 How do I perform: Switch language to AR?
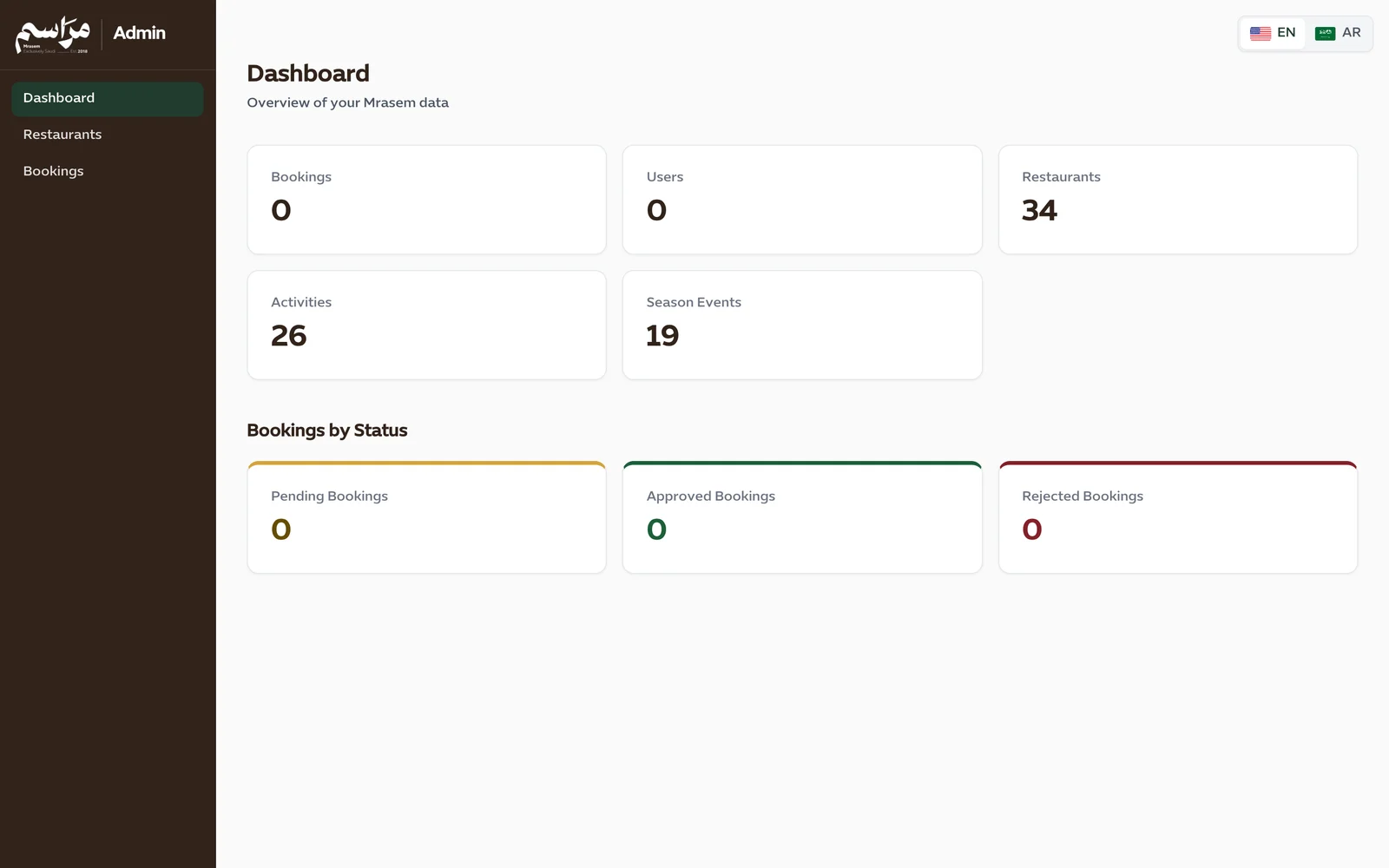pyautogui.click(x=1338, y=33)
